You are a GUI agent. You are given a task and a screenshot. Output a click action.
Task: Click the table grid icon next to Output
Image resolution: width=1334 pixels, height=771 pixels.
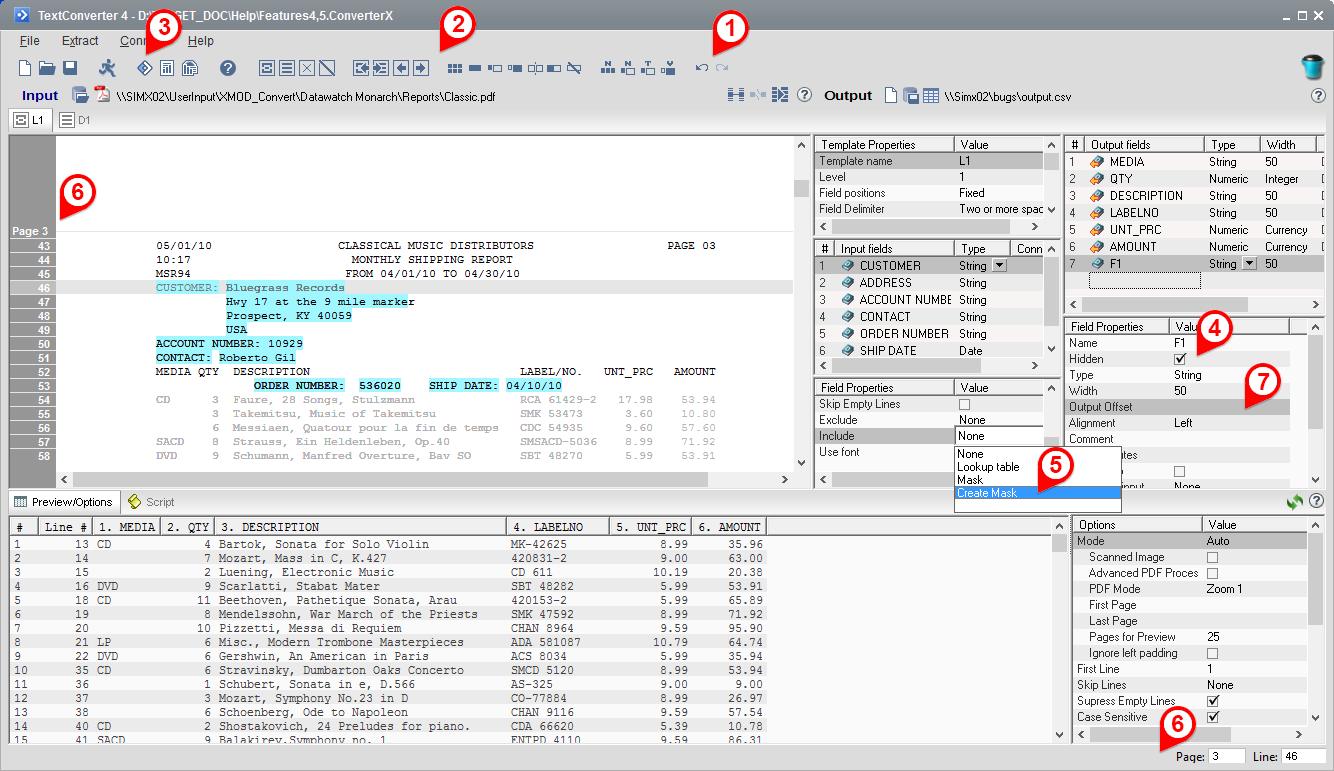[931, 95]
